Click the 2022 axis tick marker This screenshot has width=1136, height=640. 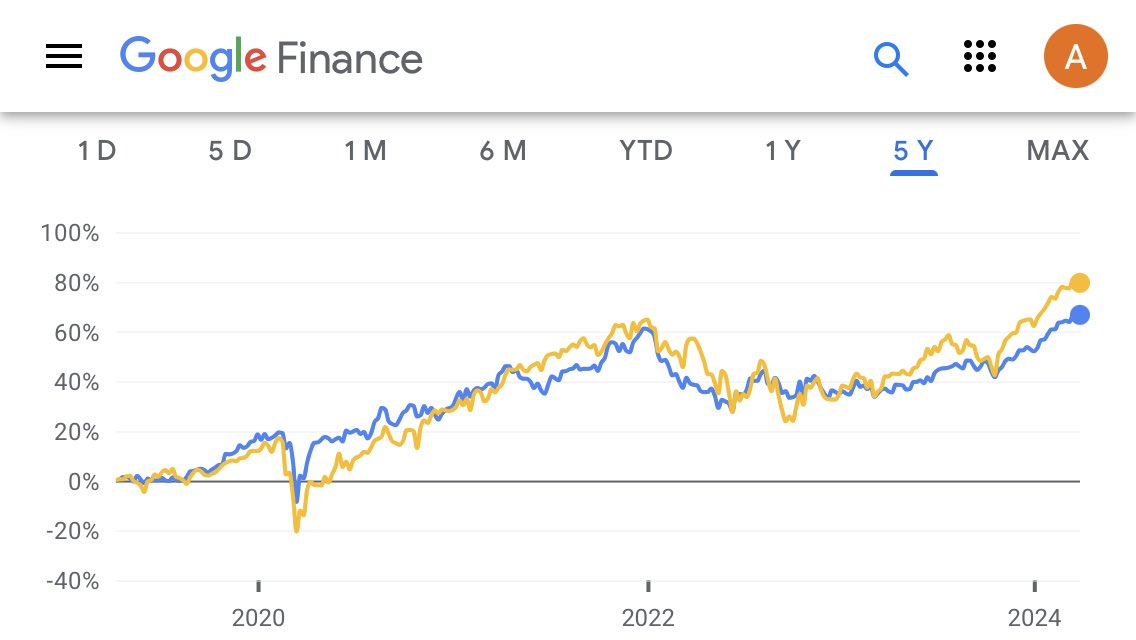[x=648, y=586]
